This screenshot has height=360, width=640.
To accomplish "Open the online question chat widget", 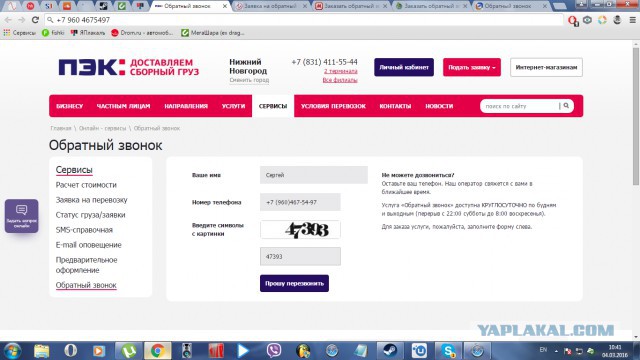I will [x=22, y=216].
